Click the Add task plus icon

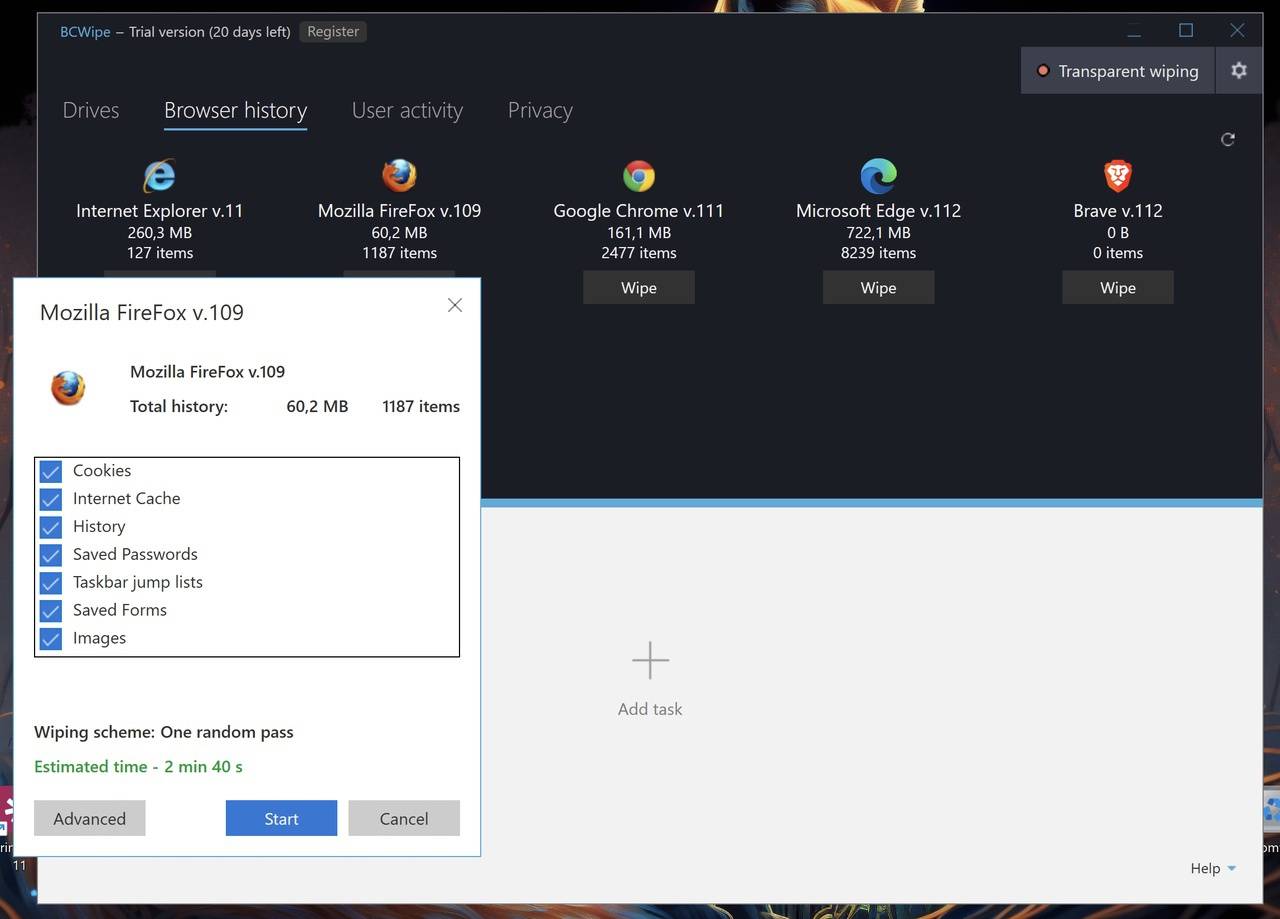pyautogui.click(x=650, y=661)
